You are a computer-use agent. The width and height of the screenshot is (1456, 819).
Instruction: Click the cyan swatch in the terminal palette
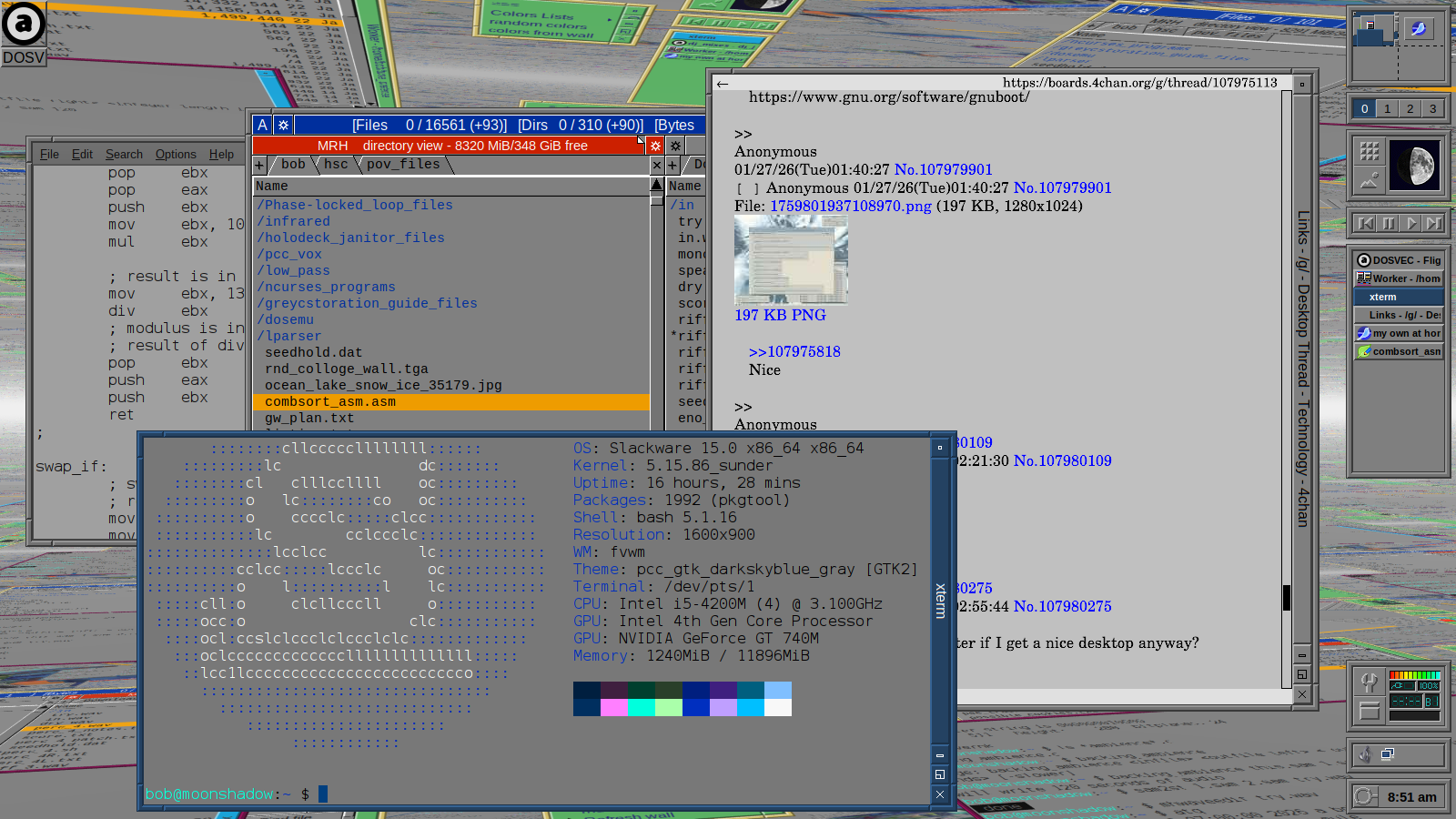coord(641,707)
